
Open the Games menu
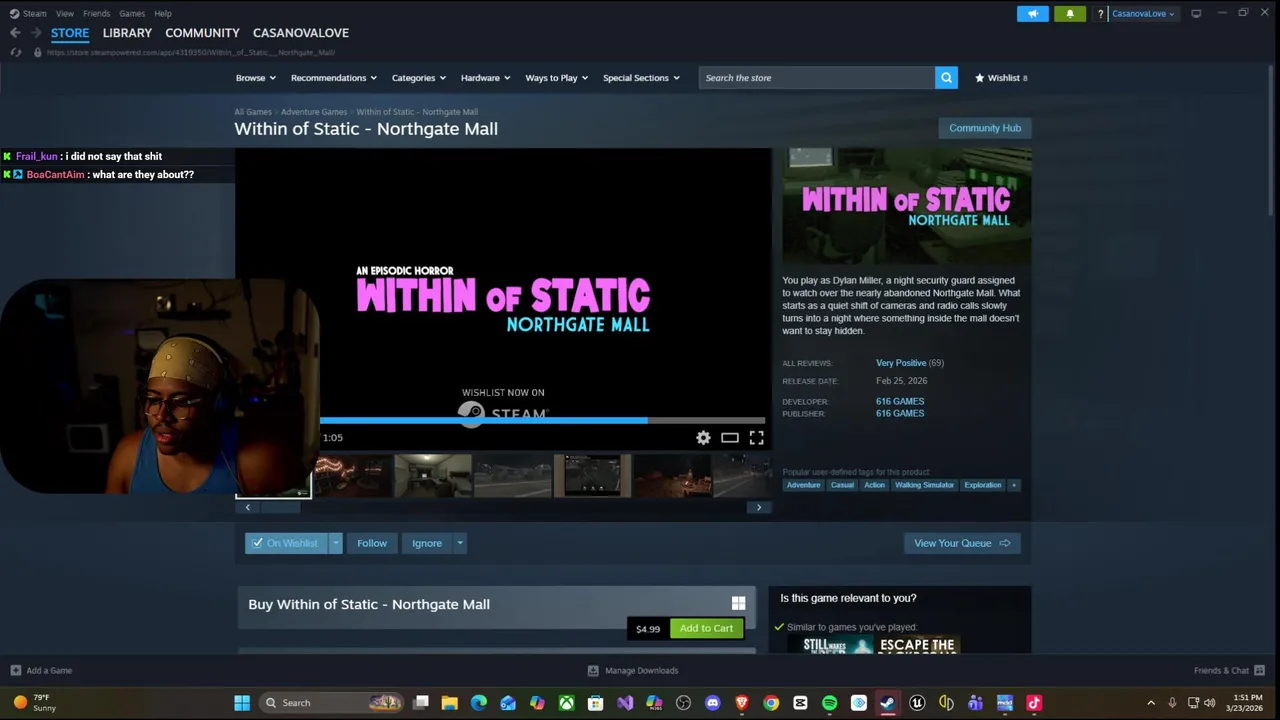132,14
